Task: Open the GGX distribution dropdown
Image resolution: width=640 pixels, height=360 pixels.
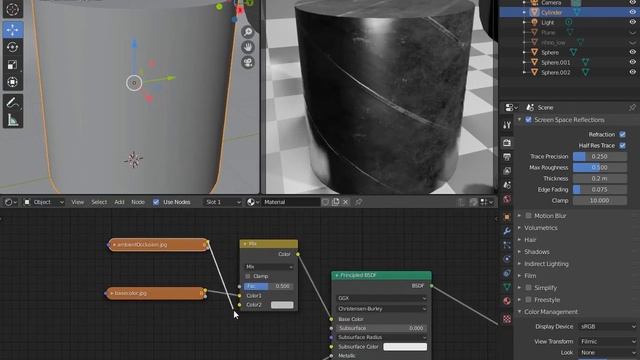Action: pos(381,298)
